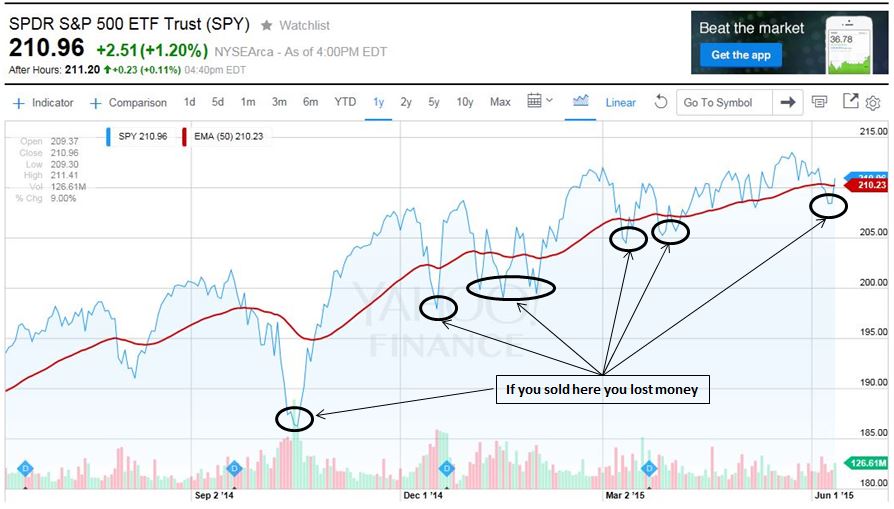This screenshot has height=509, width=894.
Task: Open the date range calendar dropdown
Action: (x=540, y=101)
